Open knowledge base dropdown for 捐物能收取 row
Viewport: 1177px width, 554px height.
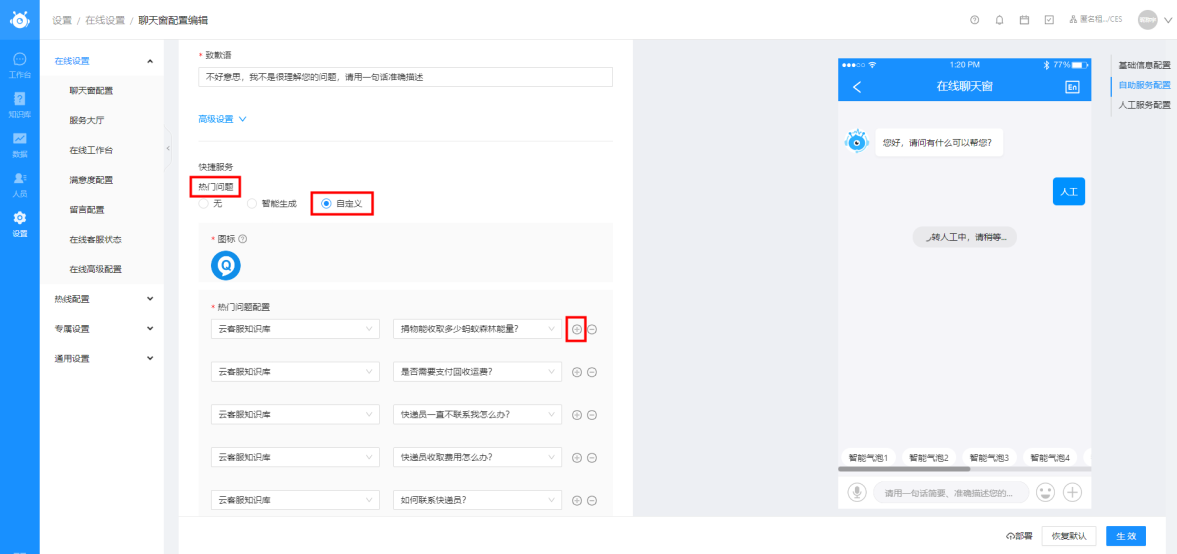(x=296, y=329)
